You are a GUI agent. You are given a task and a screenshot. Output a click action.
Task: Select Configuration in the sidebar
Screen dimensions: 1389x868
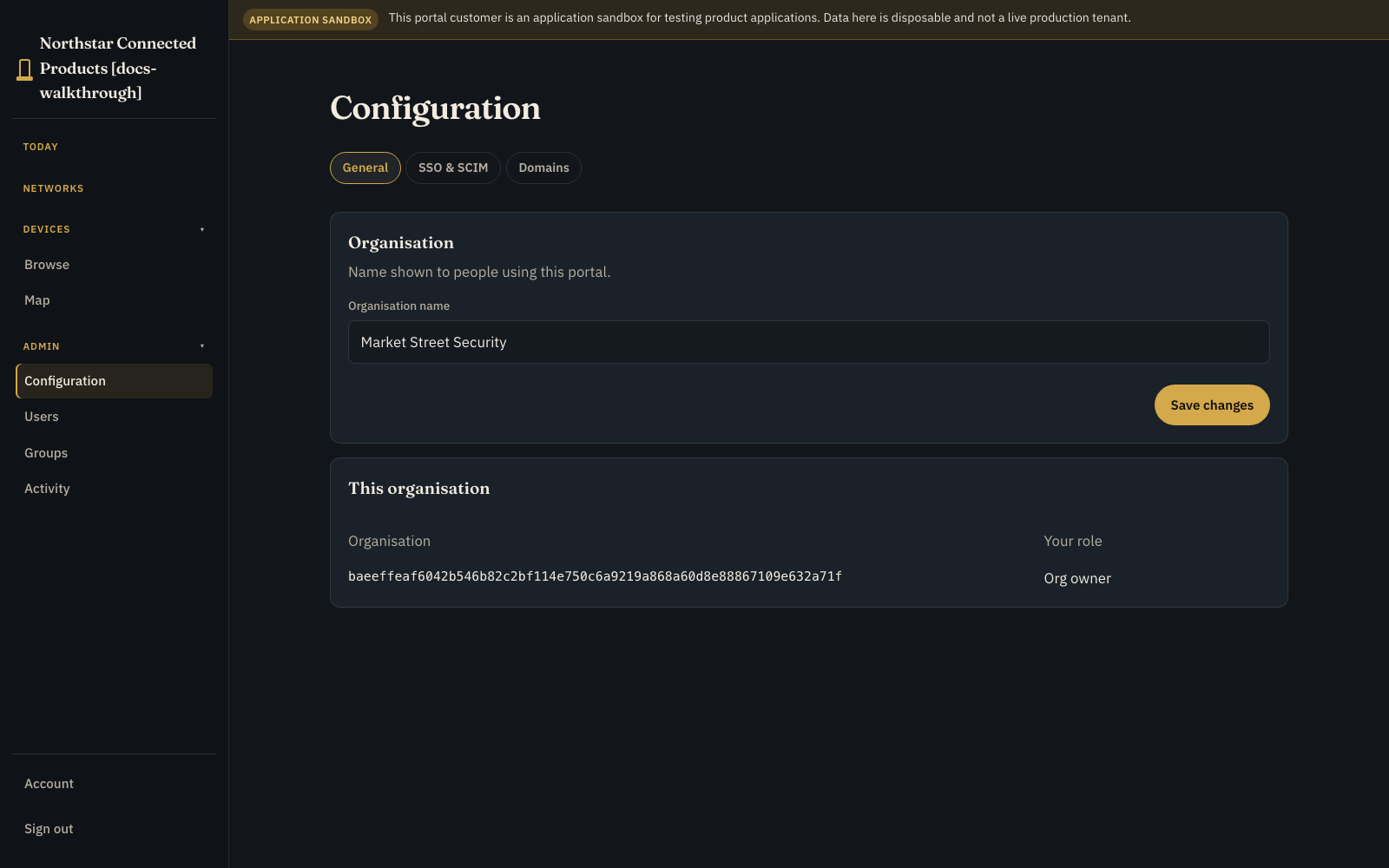(x=114, y=381)
